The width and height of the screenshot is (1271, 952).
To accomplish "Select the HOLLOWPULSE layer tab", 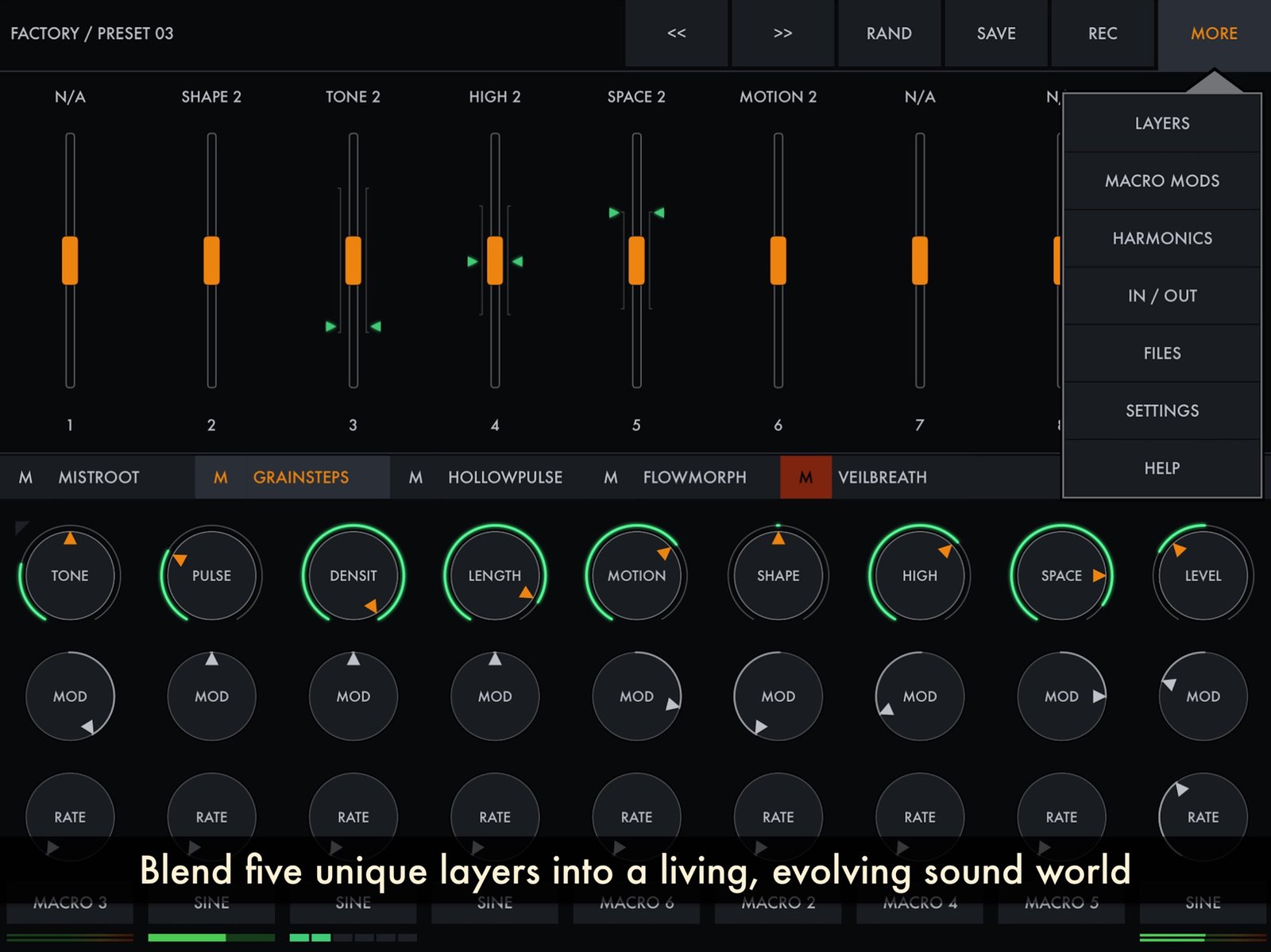I will [505, 477].
